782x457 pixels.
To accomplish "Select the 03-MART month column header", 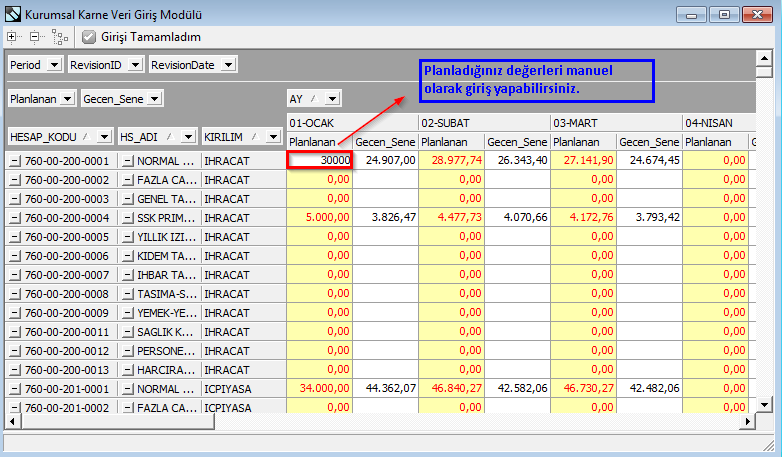I will click(616, 123).
